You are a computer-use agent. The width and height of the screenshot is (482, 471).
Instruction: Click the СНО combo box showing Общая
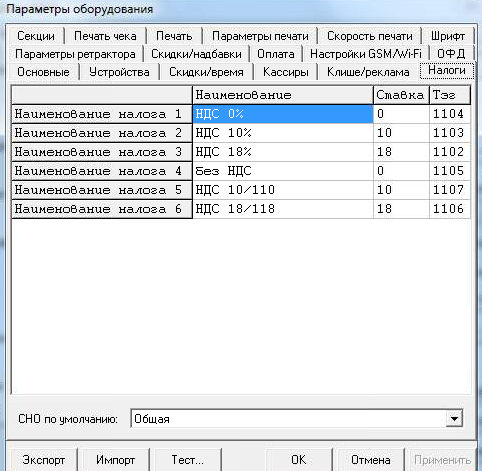click(296, 419)
